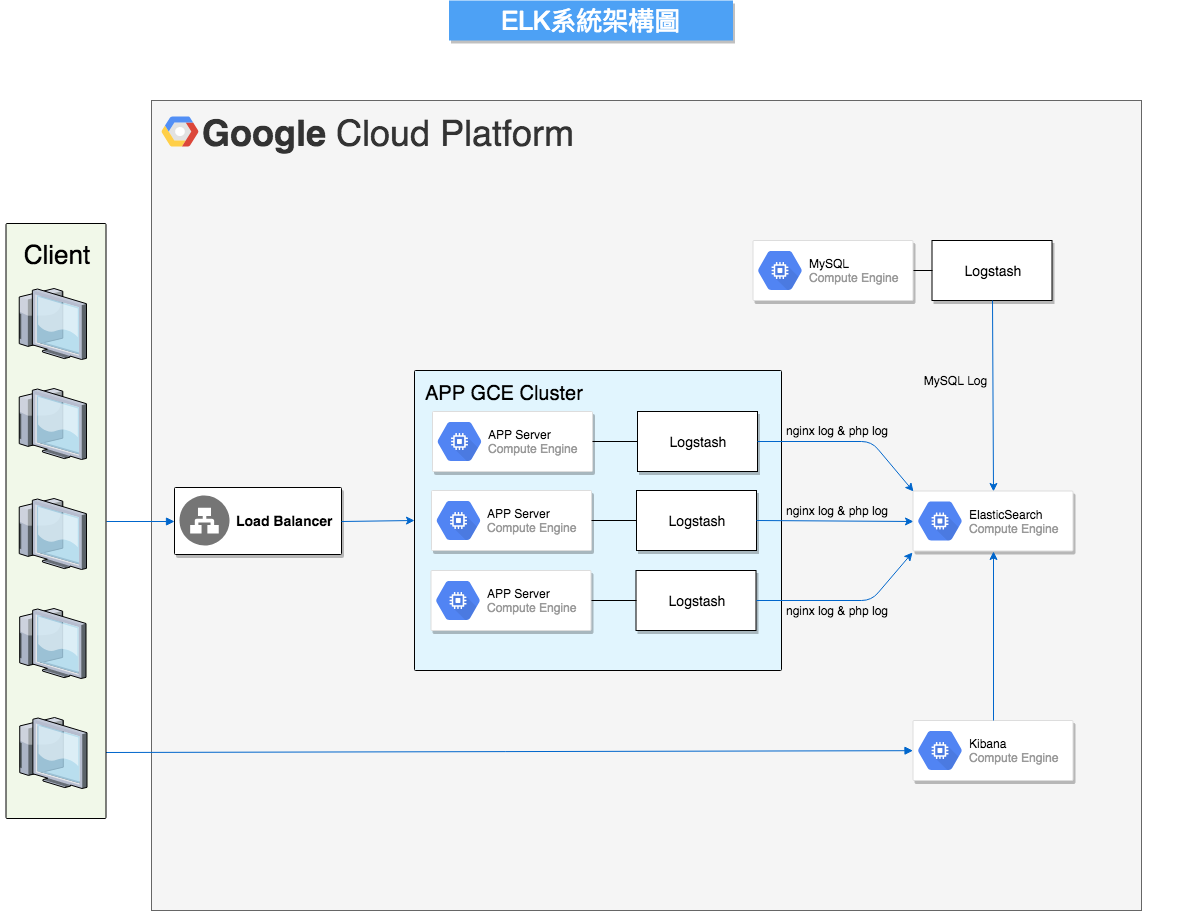Click the middle APP Server hexagon icon

coord(458,521)
